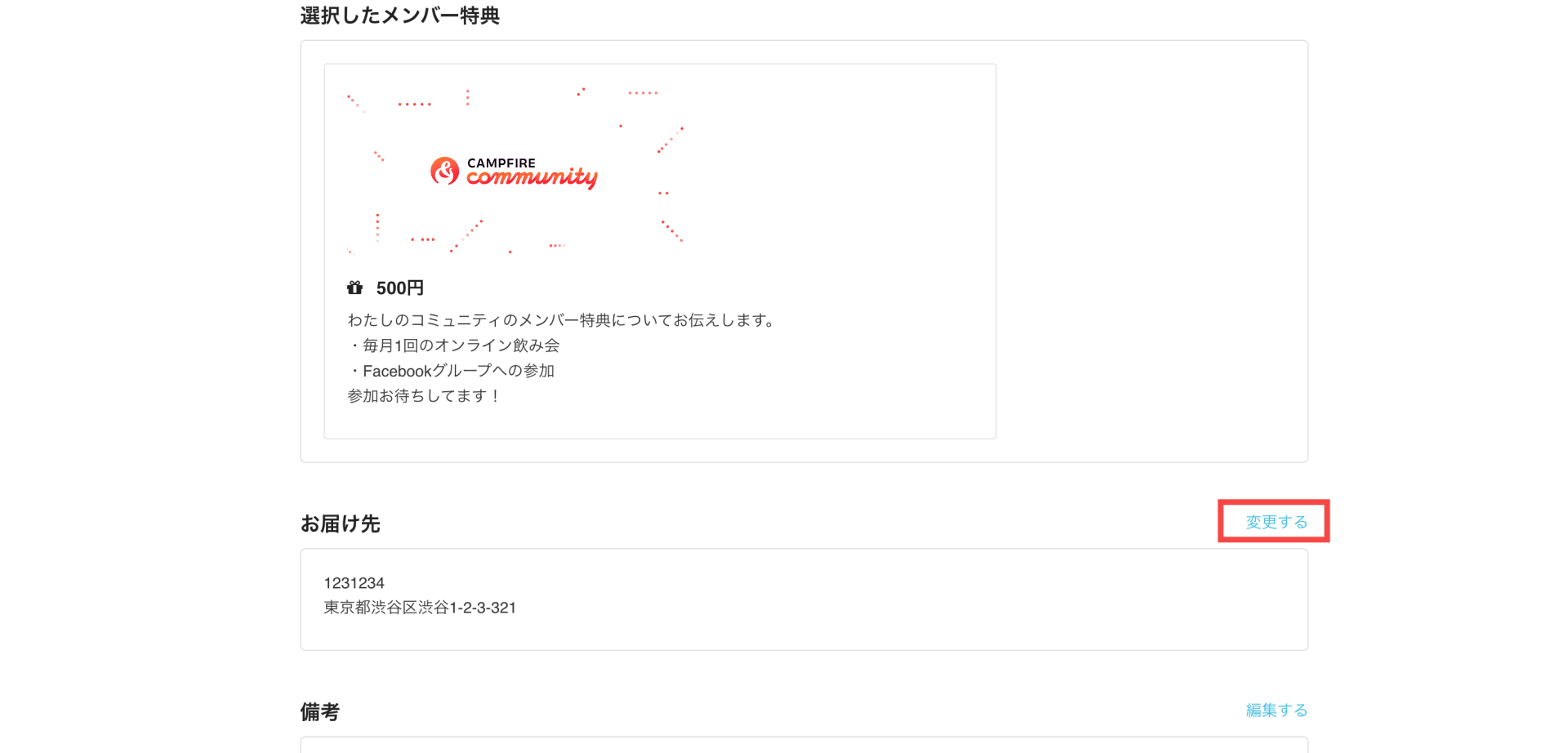Select the 500円 reward price
This screenshot has width=1568, height=753.
point(400,288)
